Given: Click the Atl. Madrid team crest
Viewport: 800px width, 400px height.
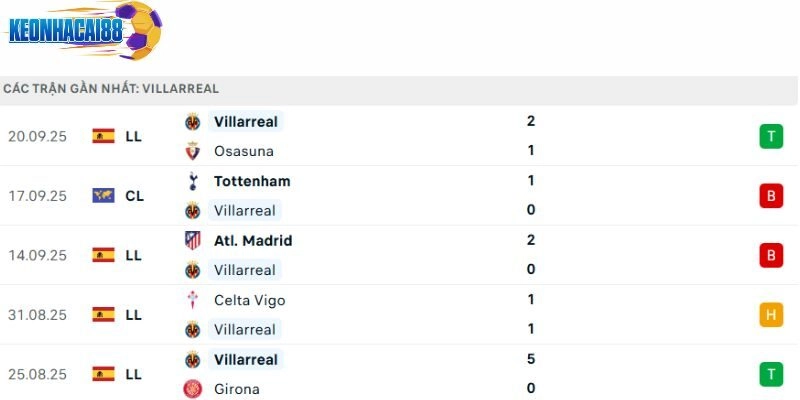Looking at the screenshot, I should [x=193, y=240].
